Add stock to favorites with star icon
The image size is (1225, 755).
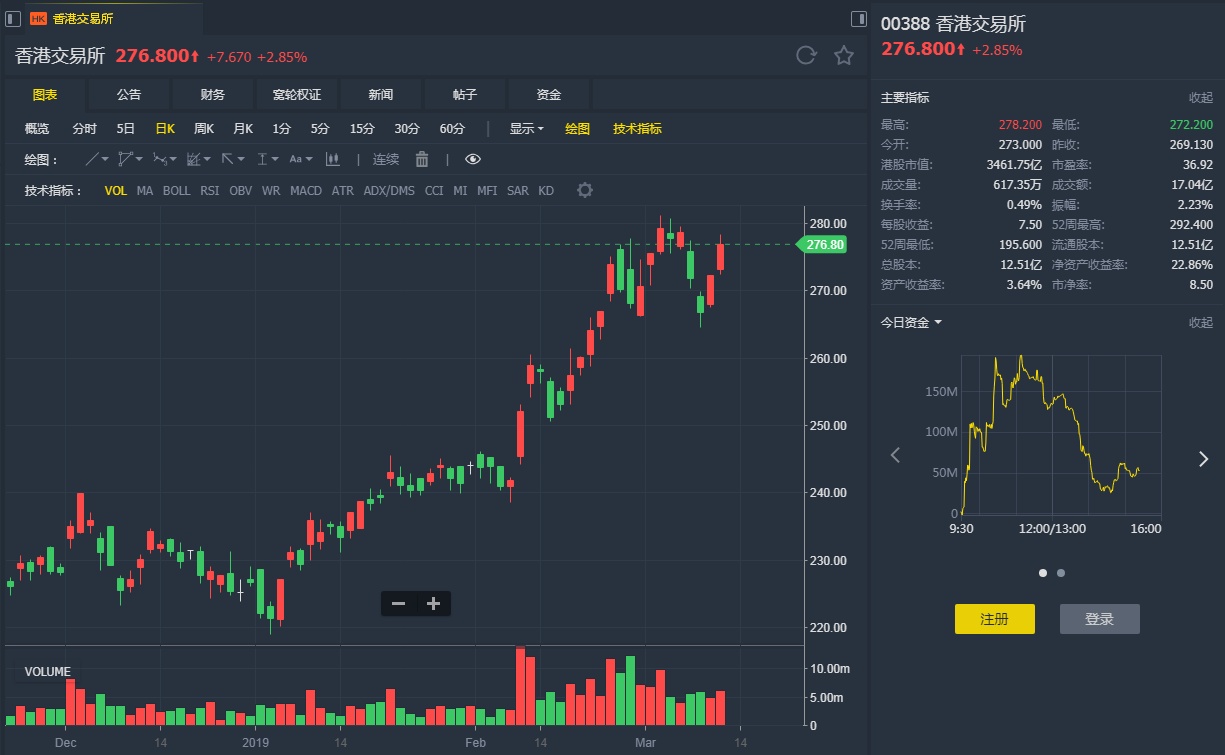click(x=844, y=56)
